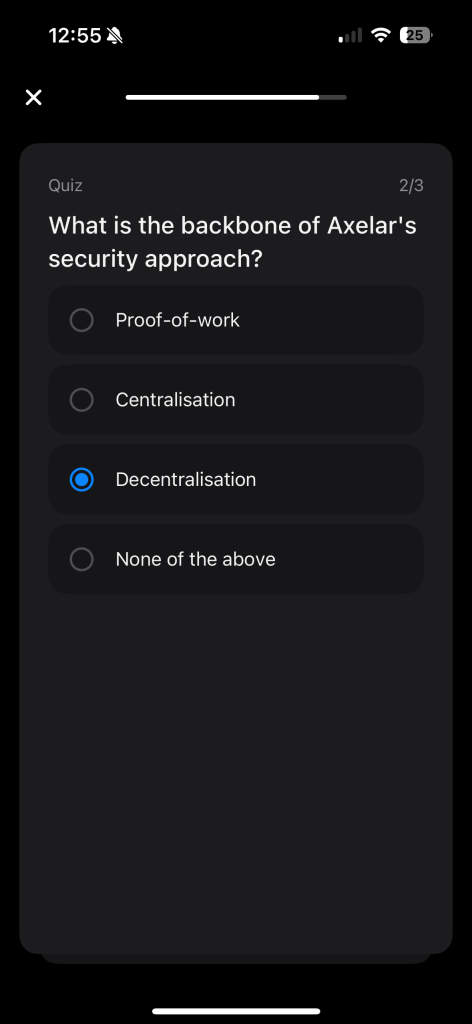Select the Proof-of-work radio button
Screen dimensions: 472x1024
coord(82,320)
